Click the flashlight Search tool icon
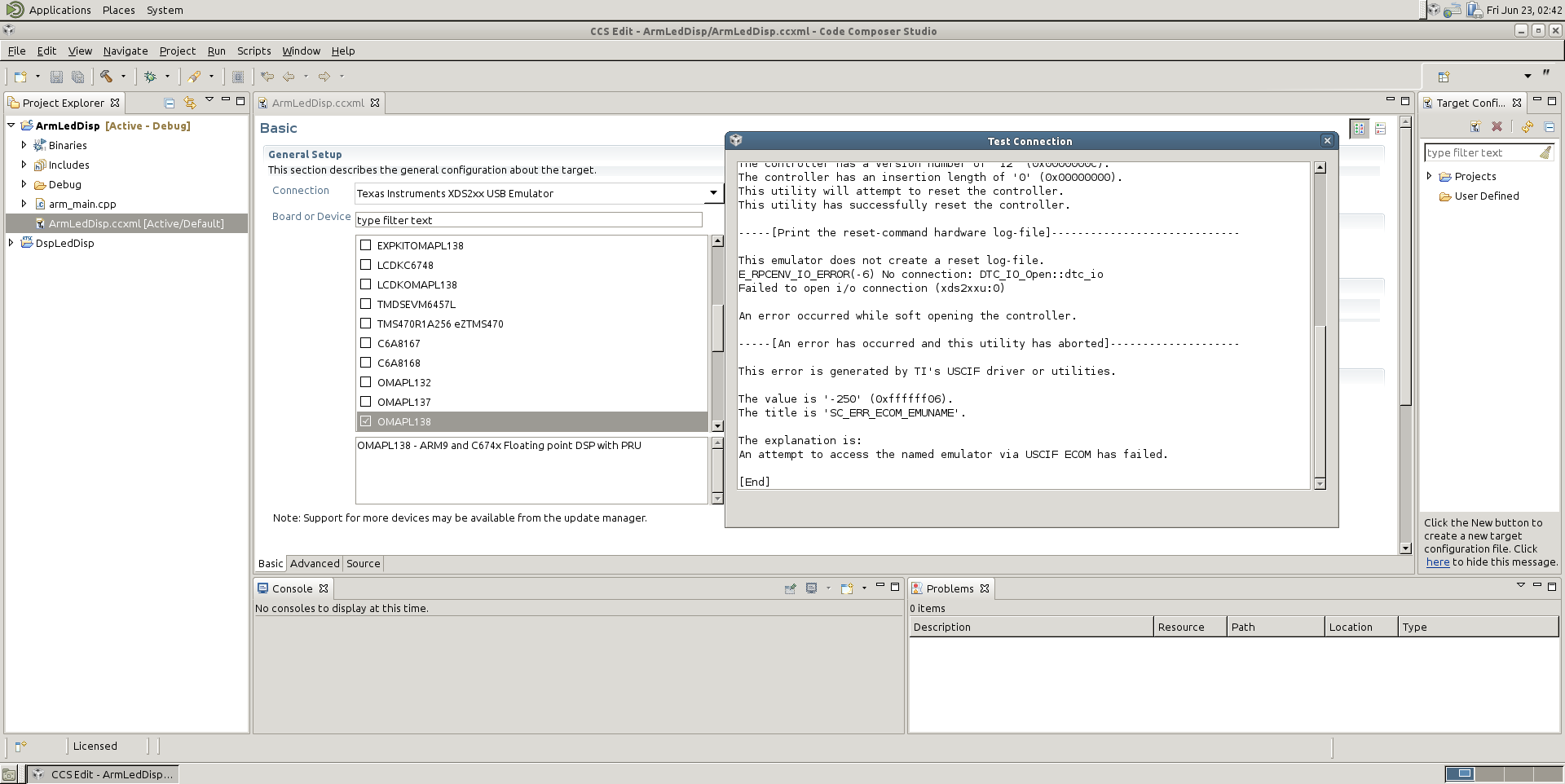1565x784 pixels. tap(194, 77)
